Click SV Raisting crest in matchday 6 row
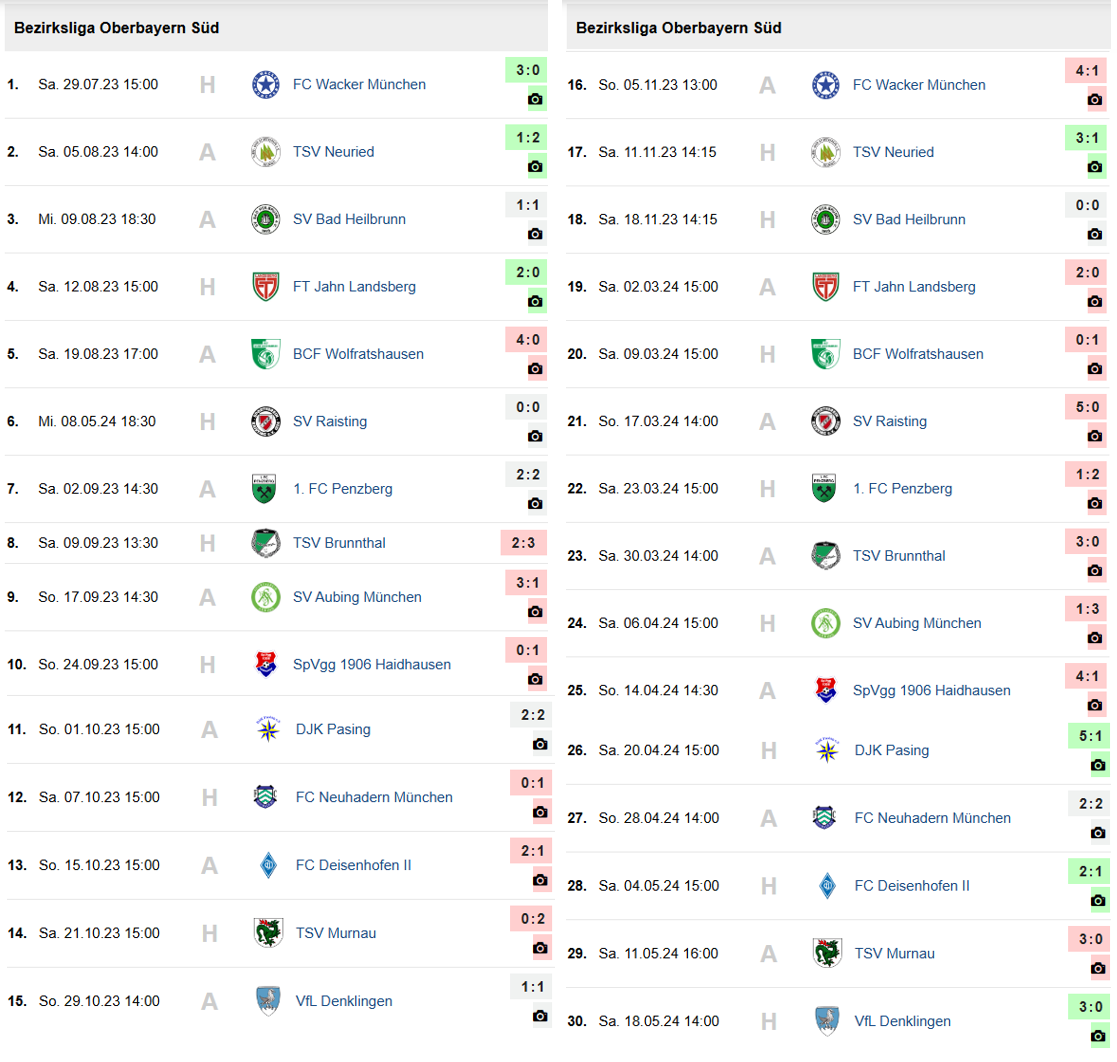Screen dimensions: 1117x1062 pyautogui.click(x=265, y=421)
